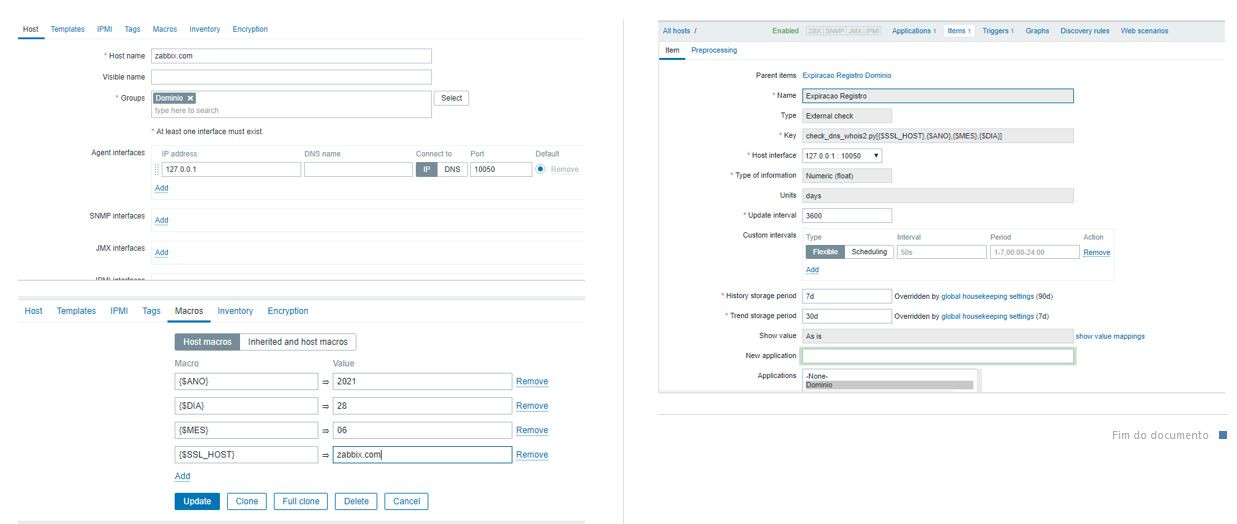
Task: Select Inherited and host macros toggle
Action: click(298, 342)
